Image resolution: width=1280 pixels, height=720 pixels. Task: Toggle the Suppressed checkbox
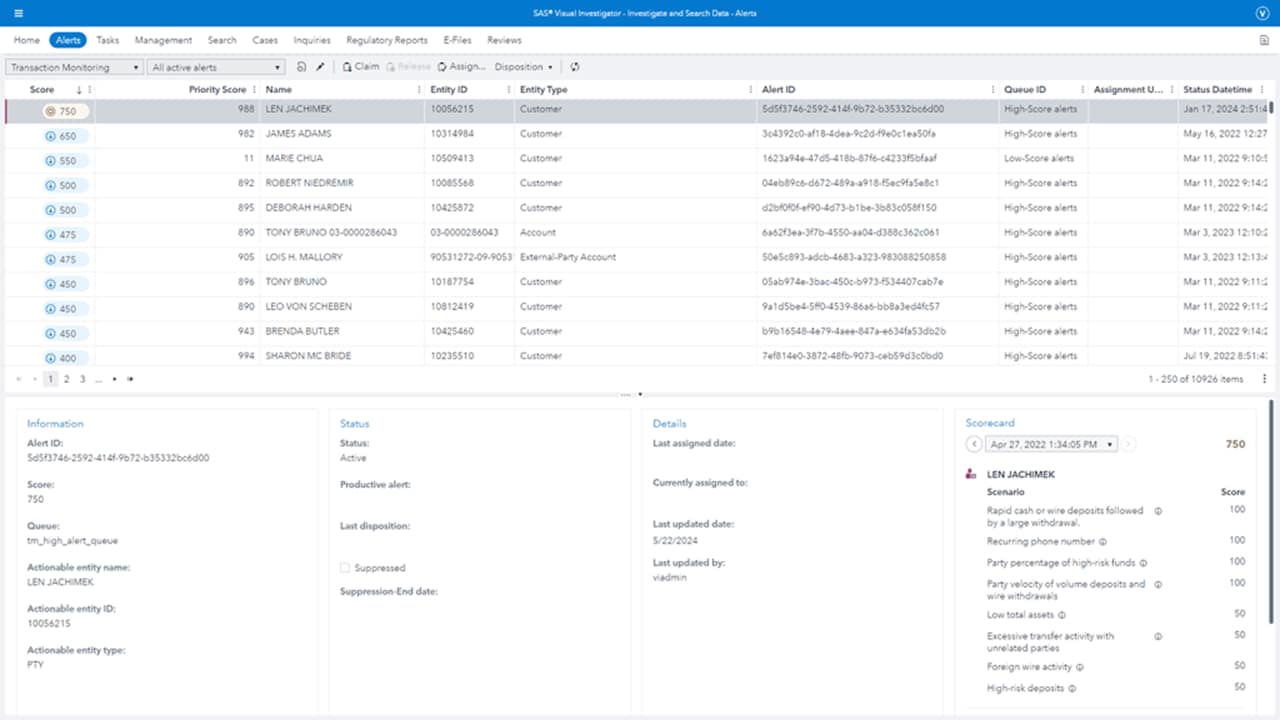point(345,568)
